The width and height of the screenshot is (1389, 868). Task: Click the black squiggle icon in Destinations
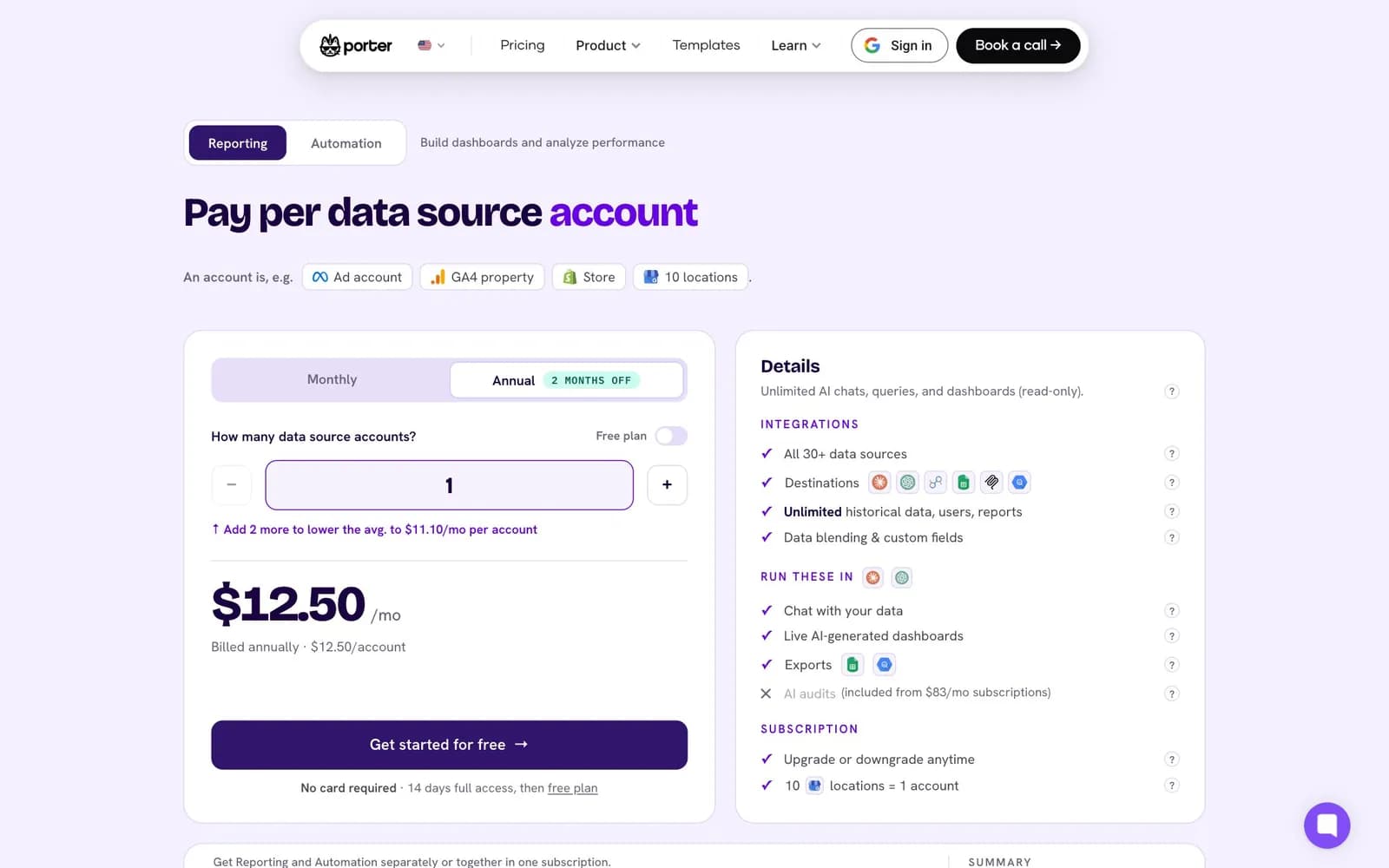(991, 483)
